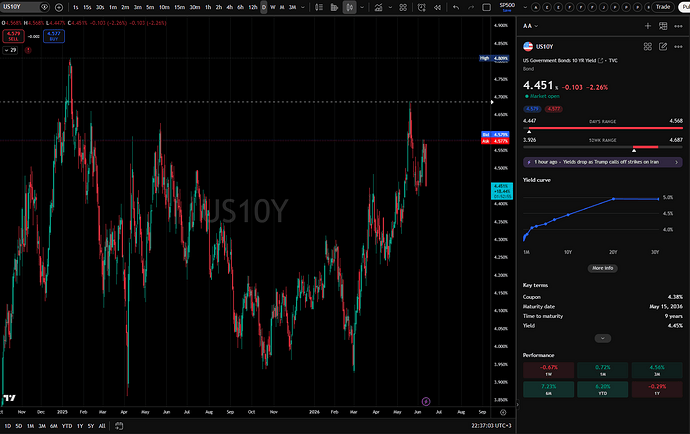This screenshot has height=434, width=690.
Task: Click the purple lightning event marker
Action: click(426, 401)
